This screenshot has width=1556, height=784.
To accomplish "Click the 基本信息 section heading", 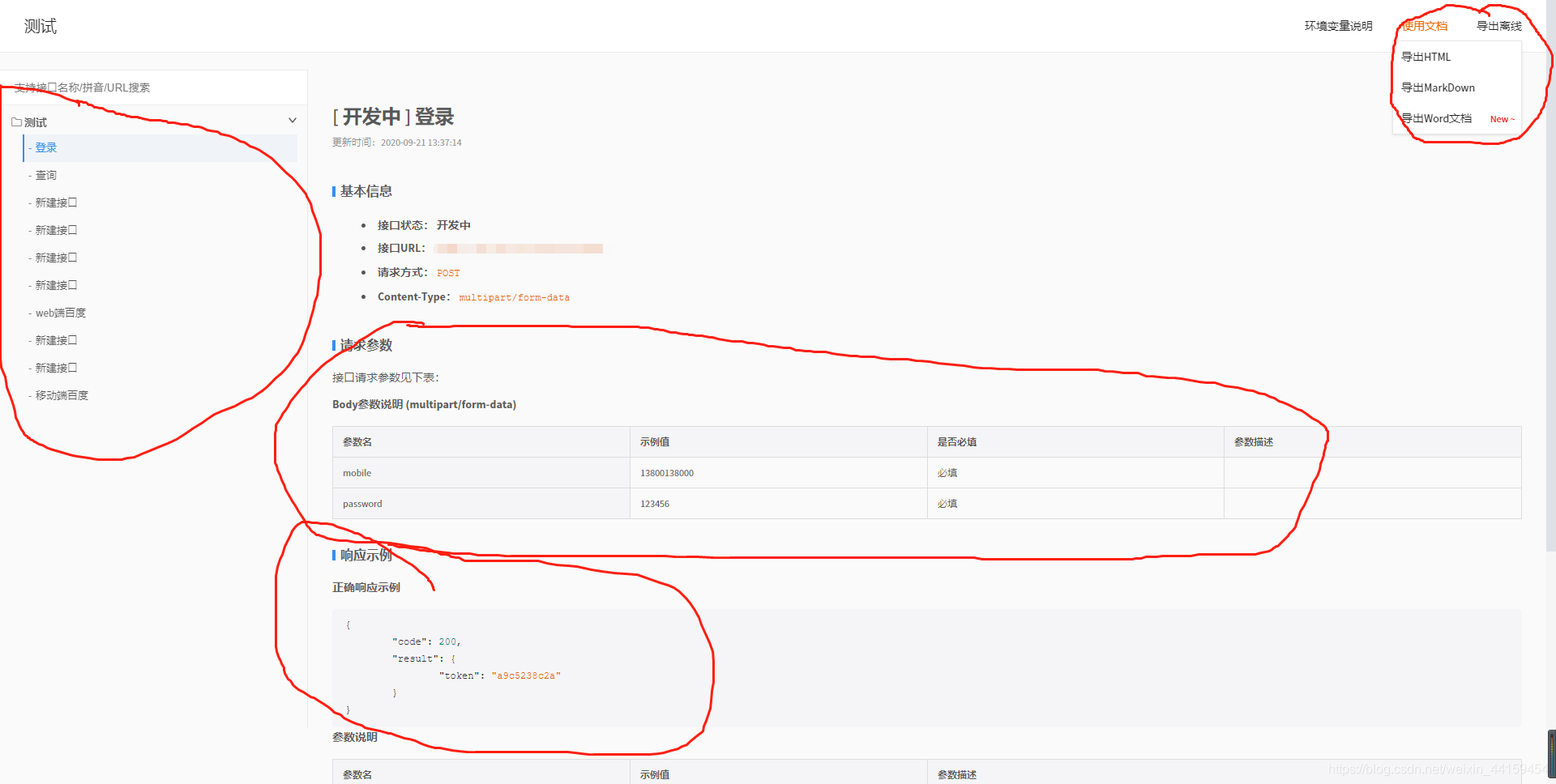I will (x=365, y=191).
